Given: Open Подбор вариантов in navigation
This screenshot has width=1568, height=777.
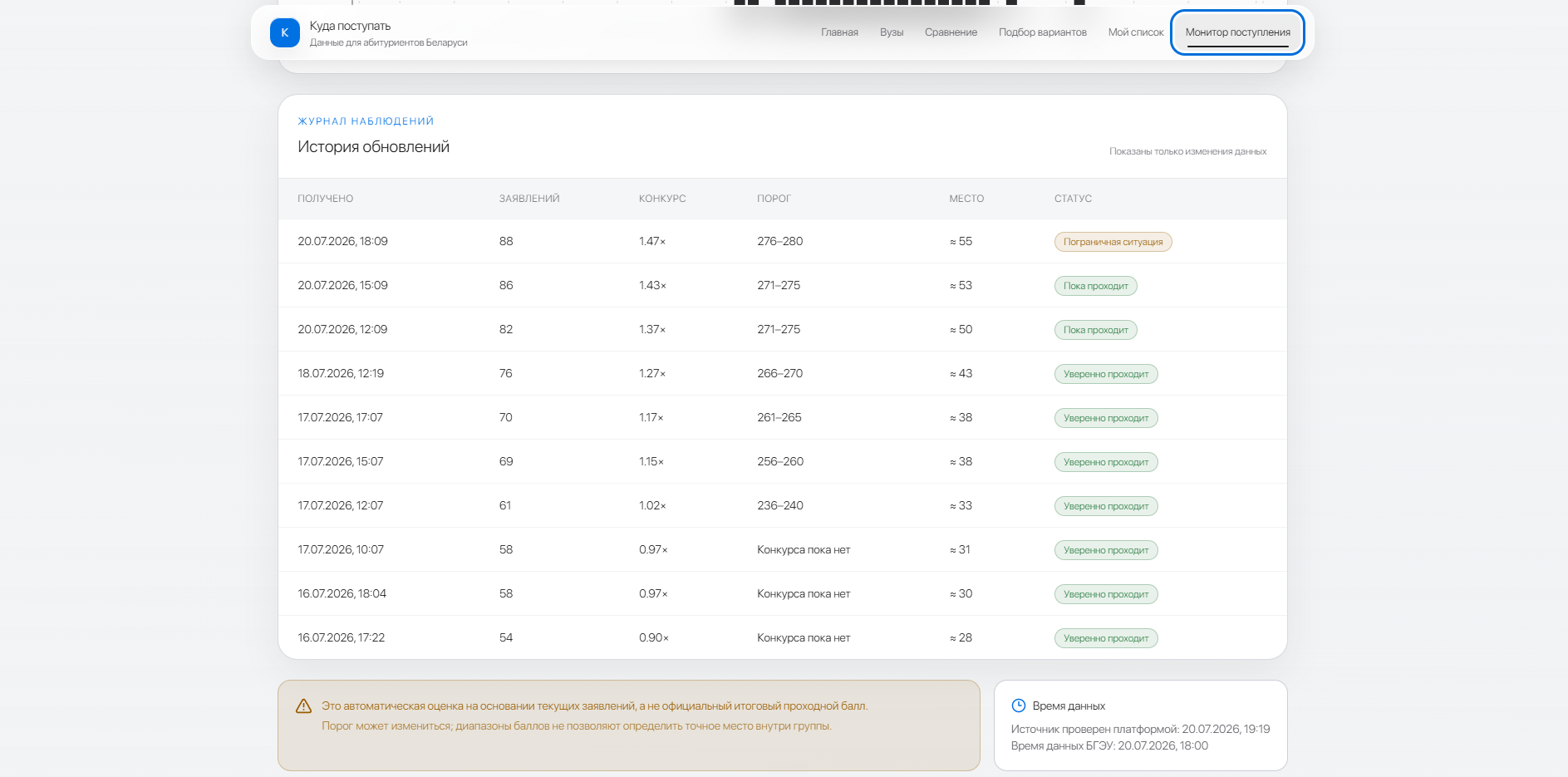Looking at the screenshot, I should click(1042, 32).
